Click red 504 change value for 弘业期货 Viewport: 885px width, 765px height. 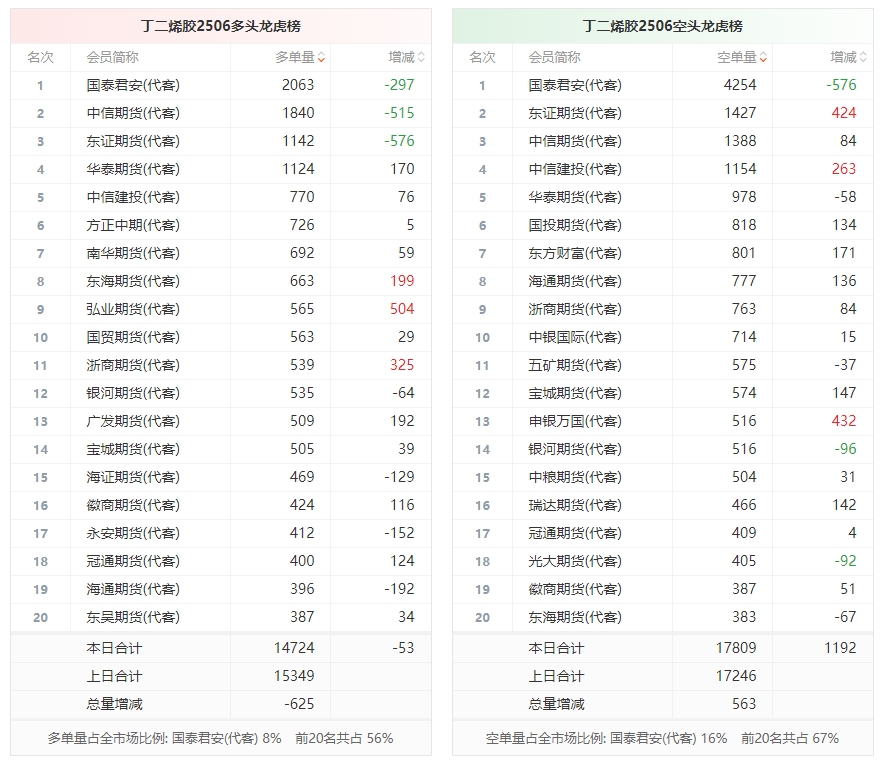(x=402, y=309)
